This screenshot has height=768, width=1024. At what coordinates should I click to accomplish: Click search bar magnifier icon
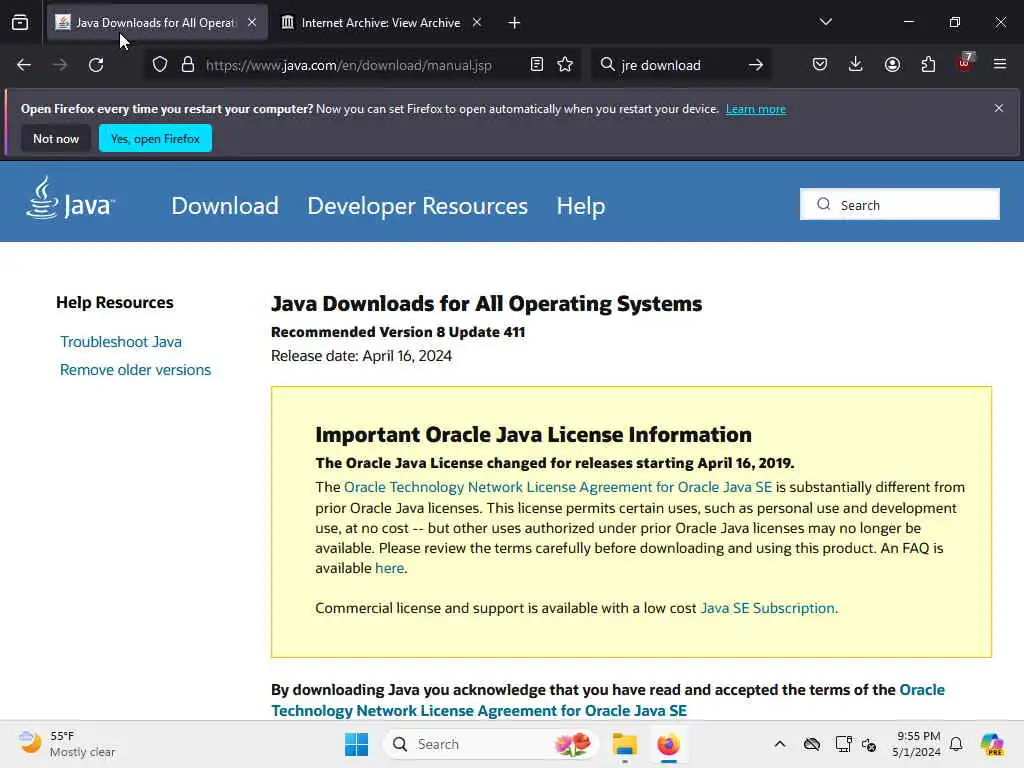click(x=607, y=65)
